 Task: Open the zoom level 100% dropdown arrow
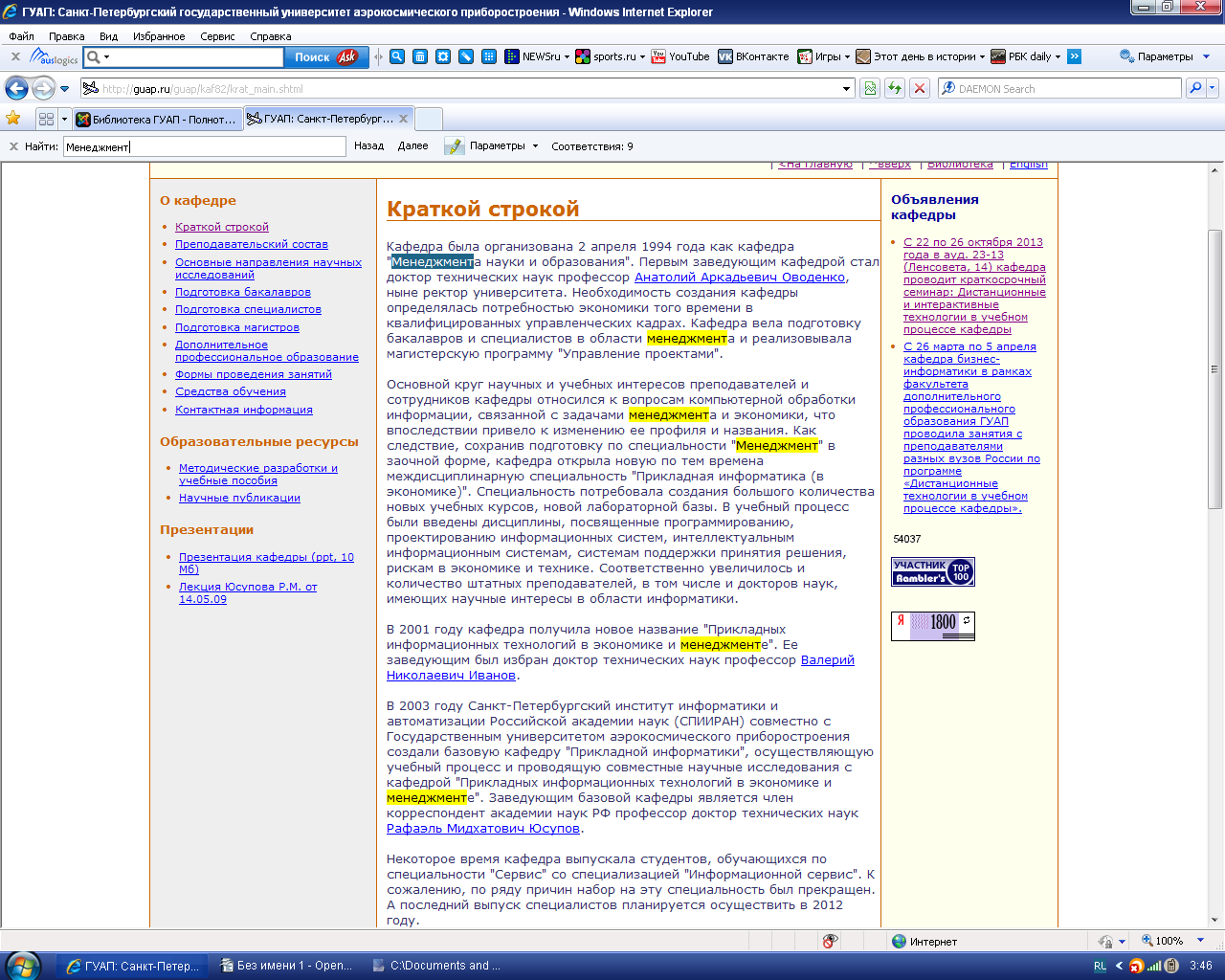(1200, 941)
